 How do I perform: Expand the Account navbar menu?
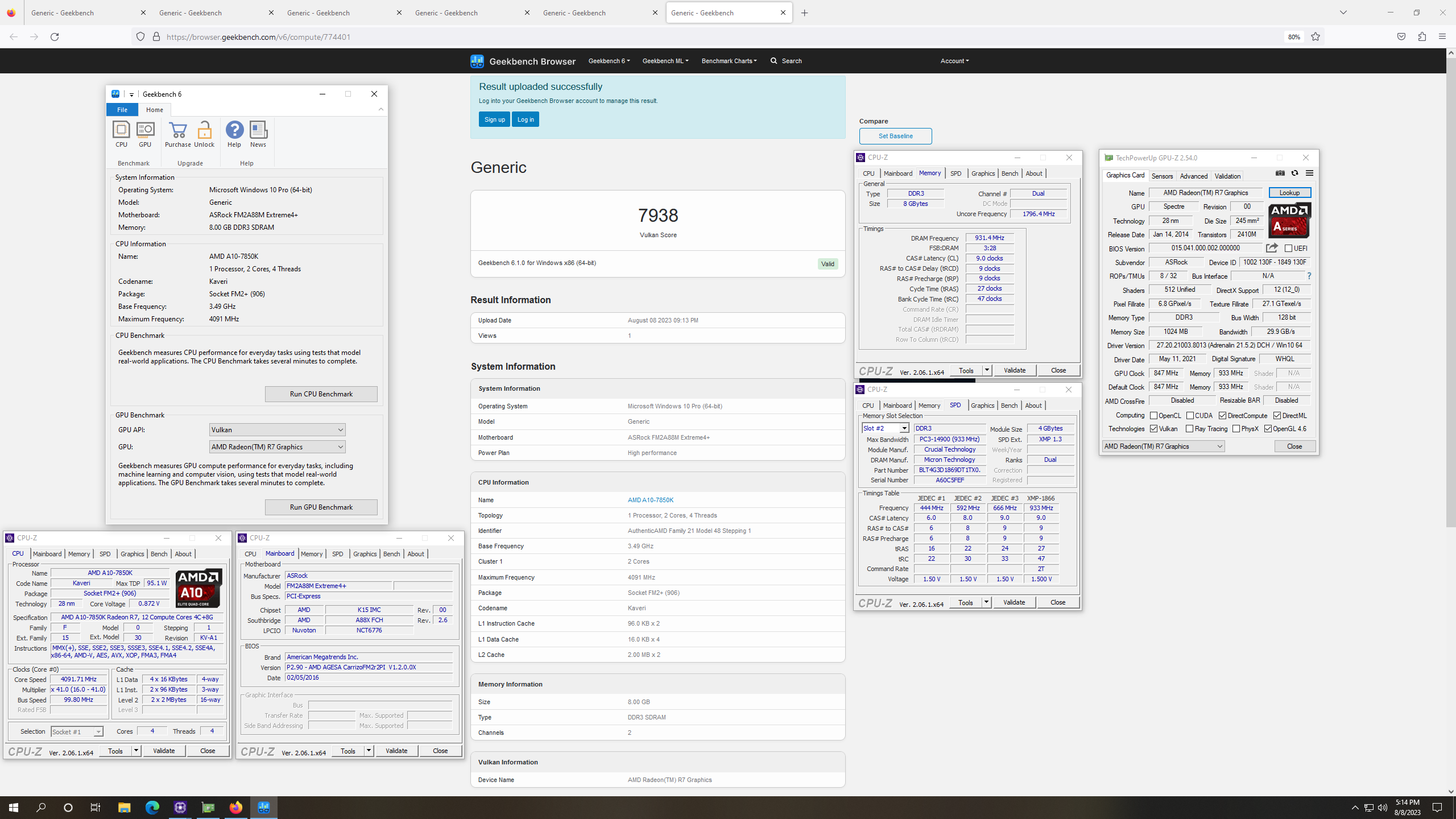point(954,61)
